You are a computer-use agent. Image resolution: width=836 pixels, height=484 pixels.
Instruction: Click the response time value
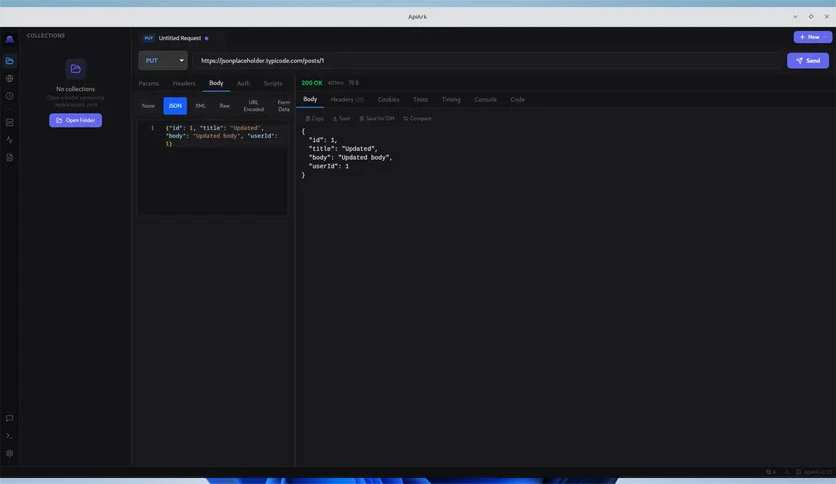335,83
